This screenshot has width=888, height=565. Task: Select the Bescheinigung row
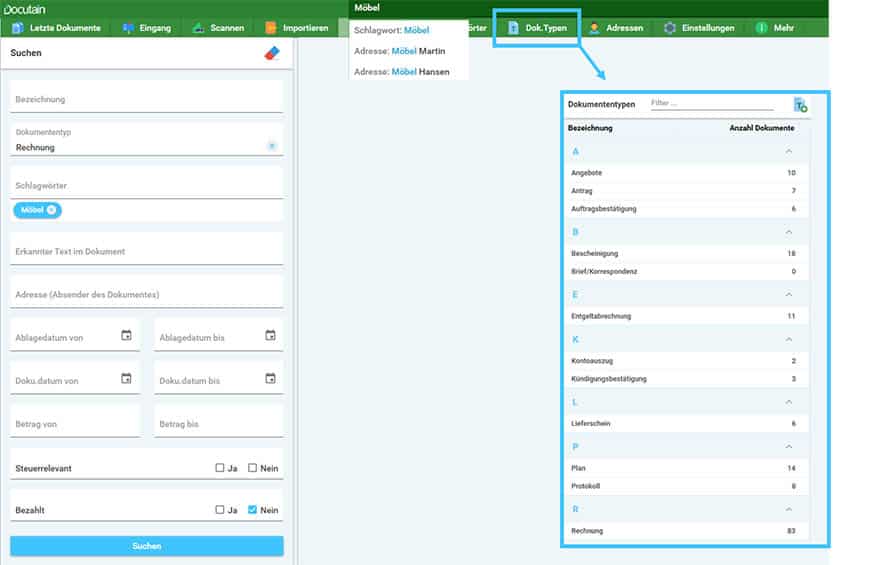(x=687, y=254)
